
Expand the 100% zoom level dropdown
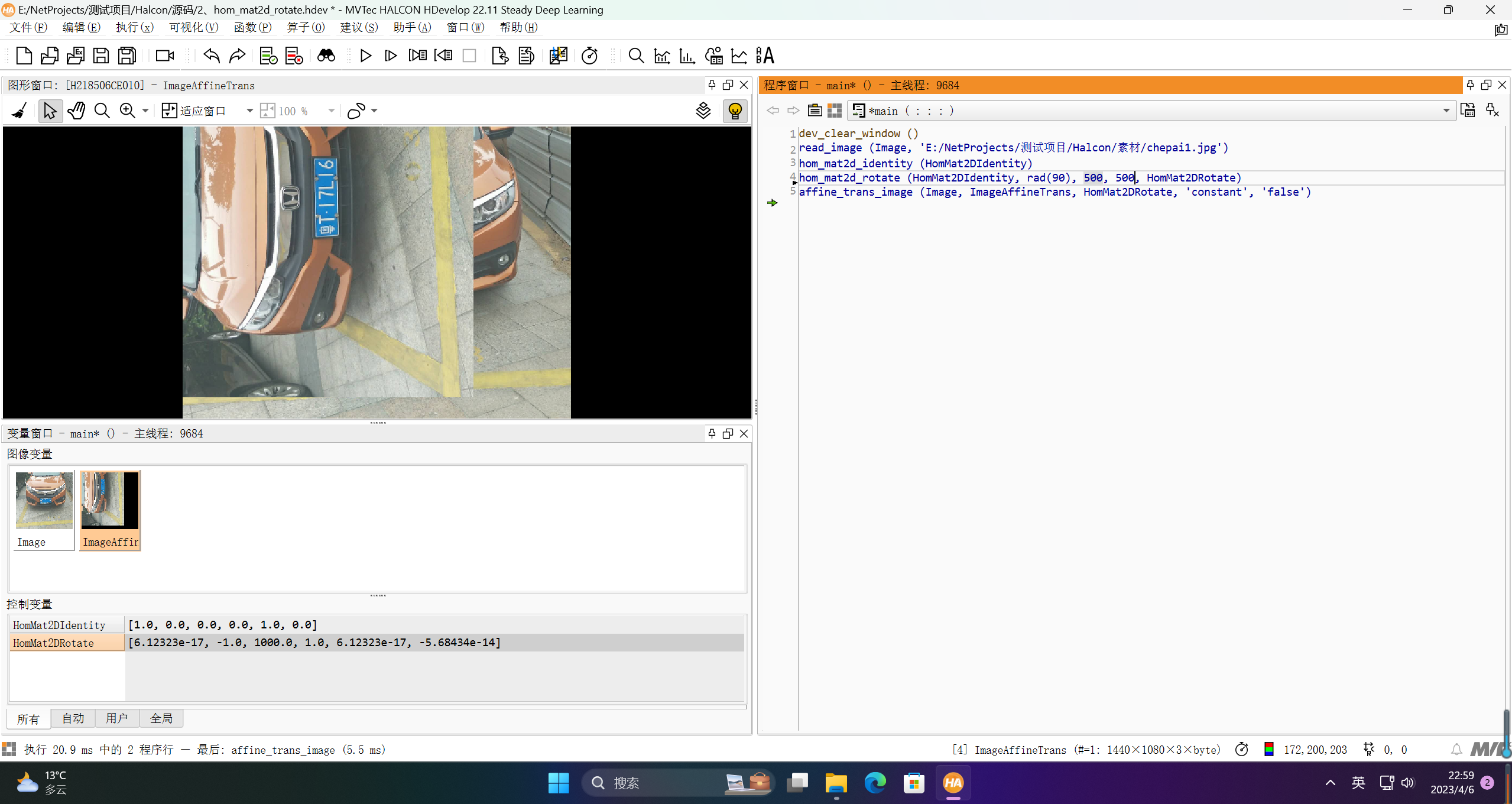tap(331, 111)
